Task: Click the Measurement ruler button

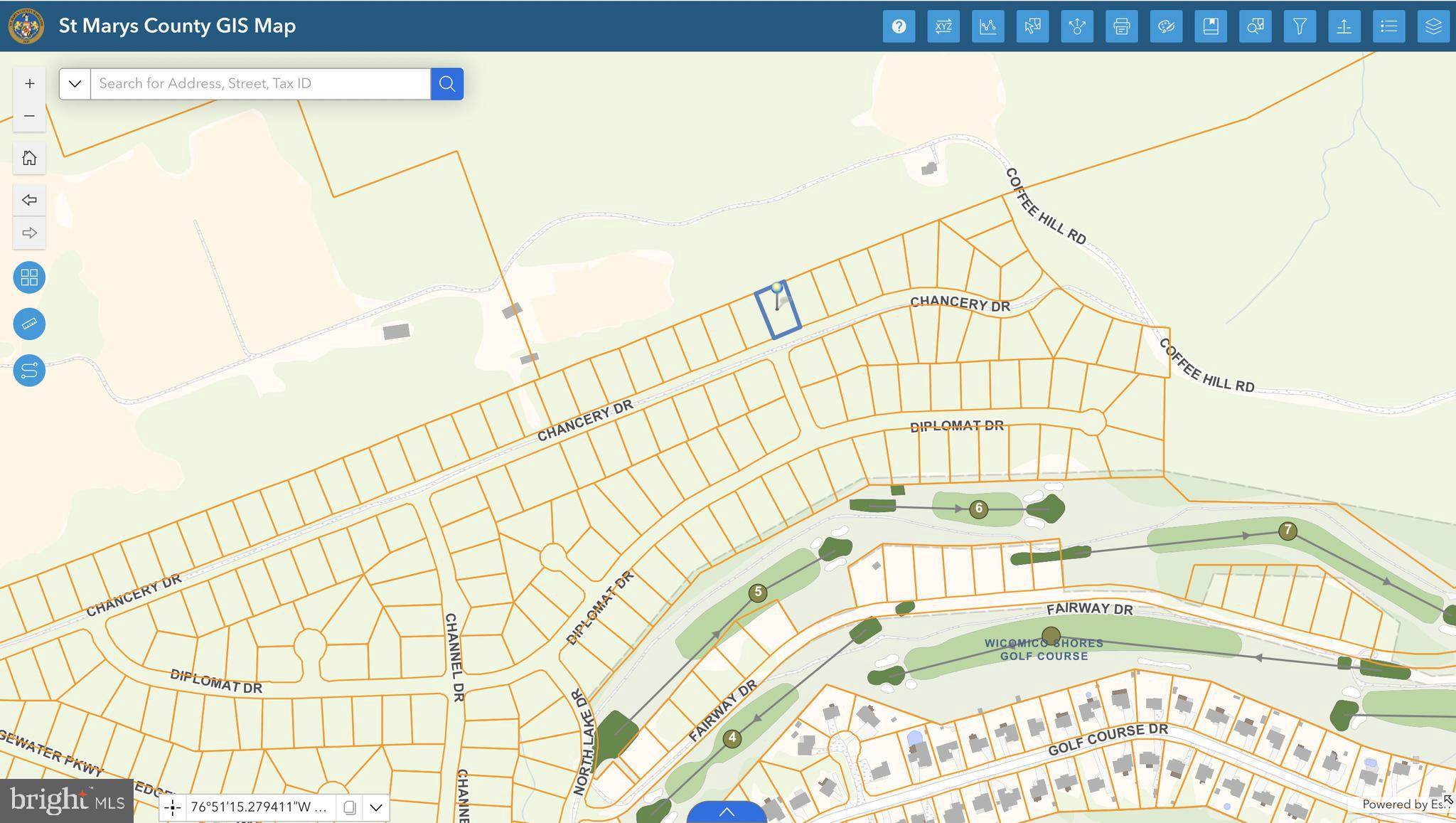Action: tap(29, 324)
